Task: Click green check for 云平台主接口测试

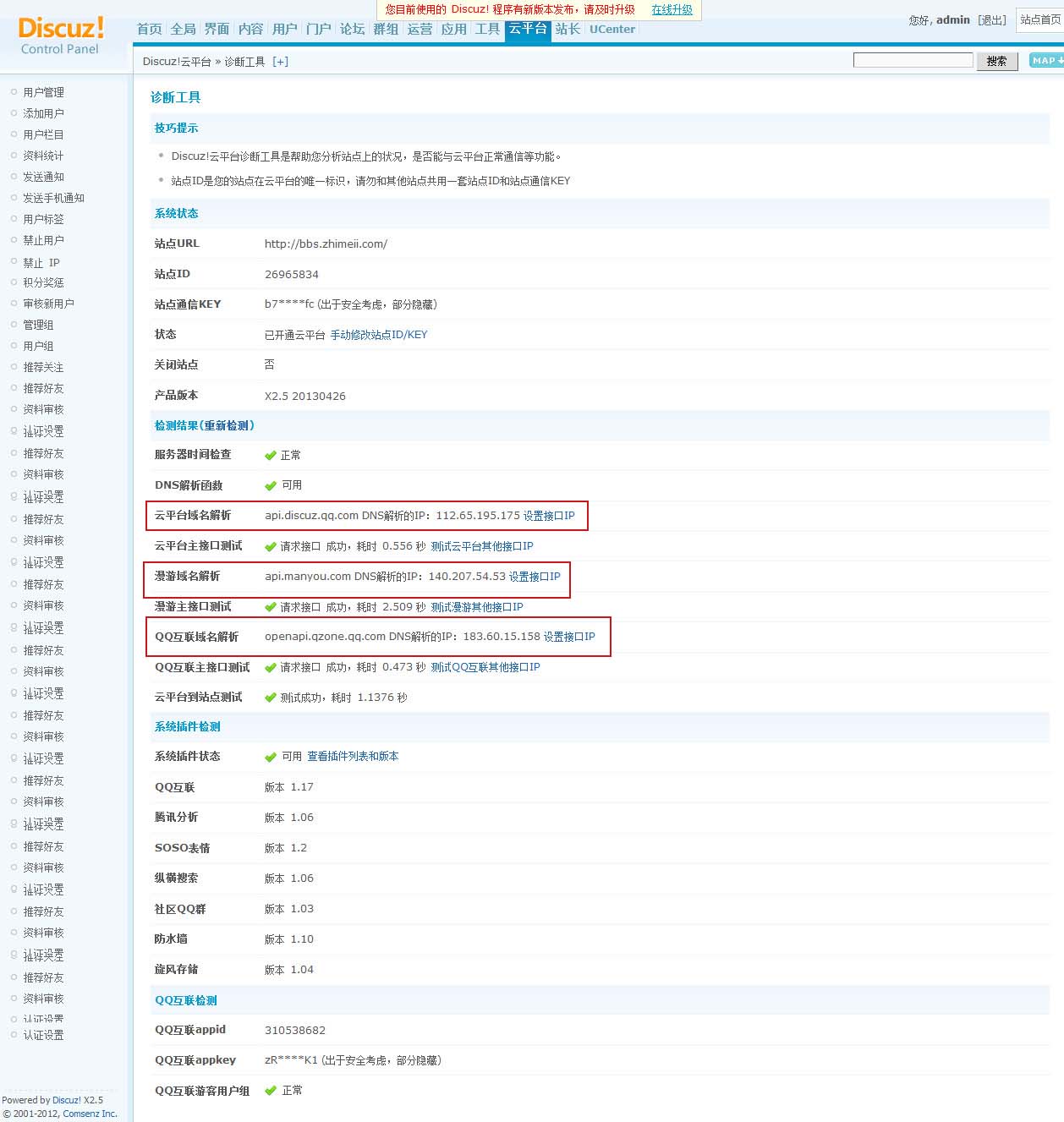Action: (271, 546)
